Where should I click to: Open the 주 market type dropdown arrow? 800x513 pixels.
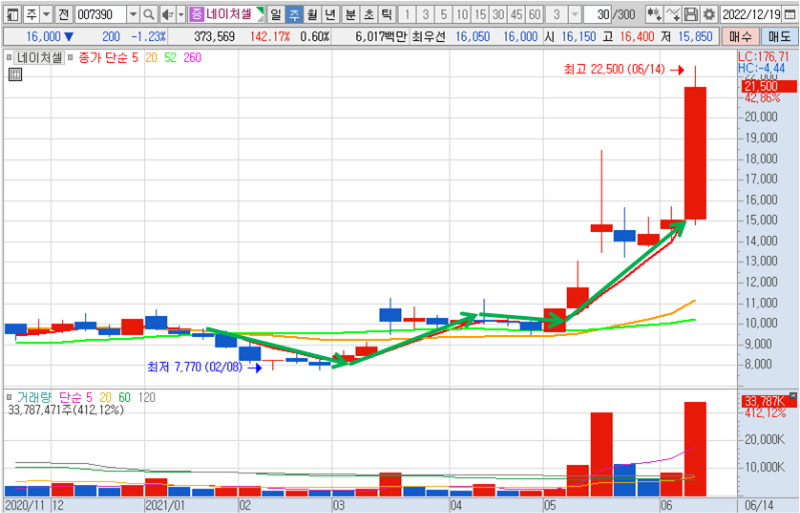46,14
